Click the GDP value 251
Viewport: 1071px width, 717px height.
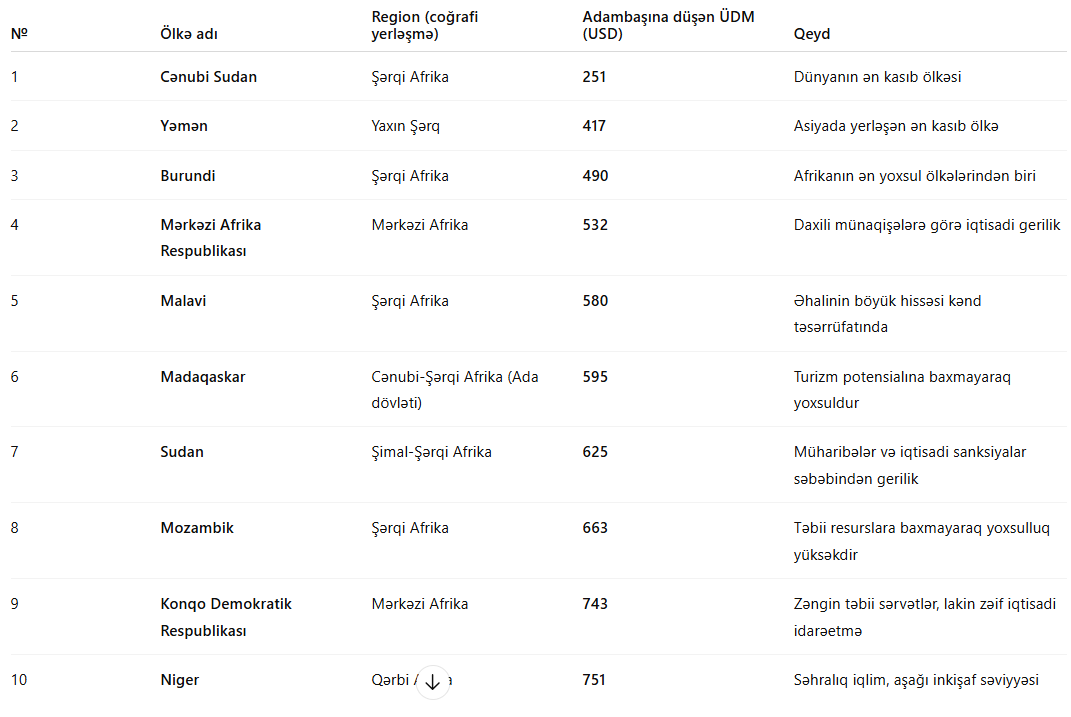click(594, 77)
